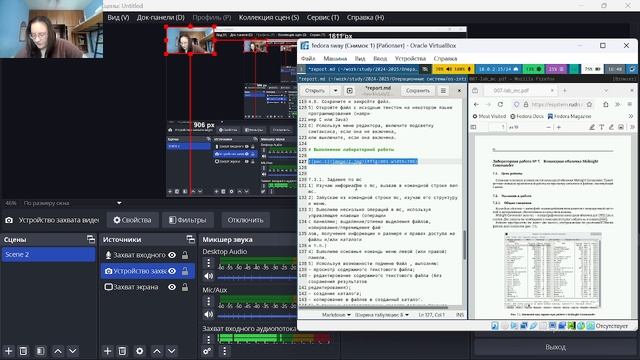Click VirtualBox hard disk status icon
The width and height of the screenshot is (640, 360).
[495, 326]
